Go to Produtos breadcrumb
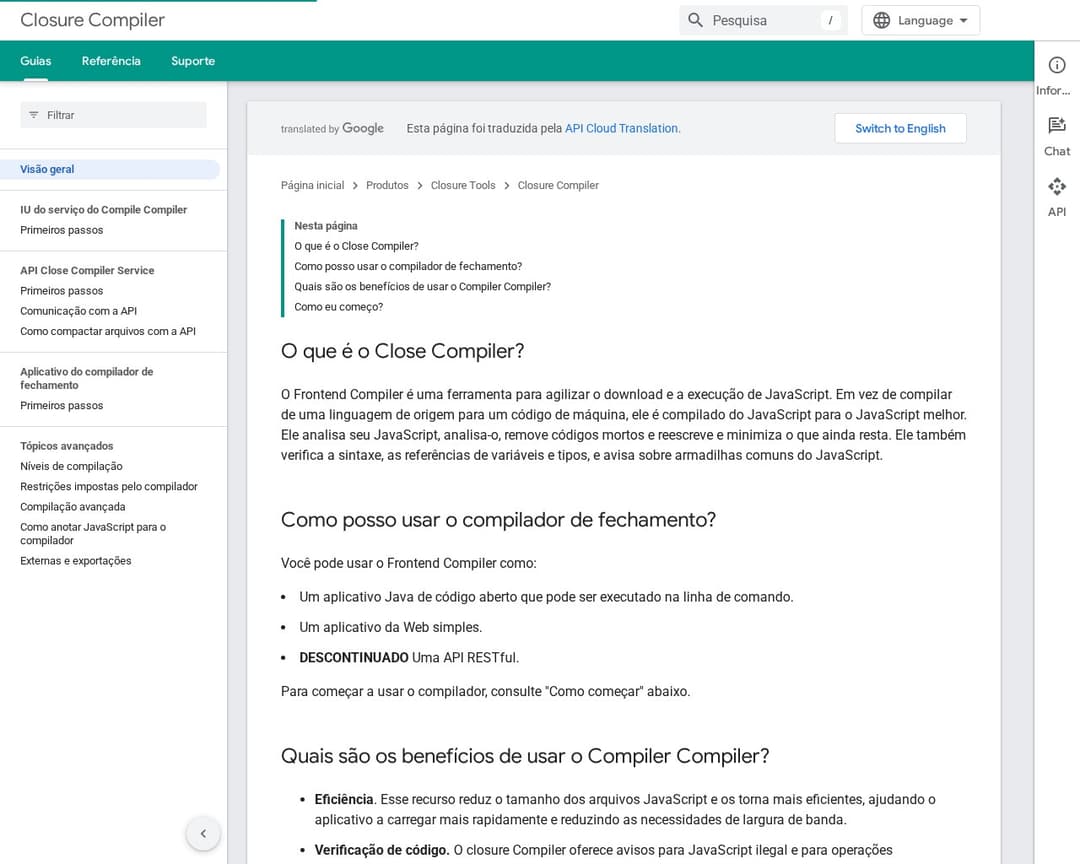 click(x=387, y=185)
